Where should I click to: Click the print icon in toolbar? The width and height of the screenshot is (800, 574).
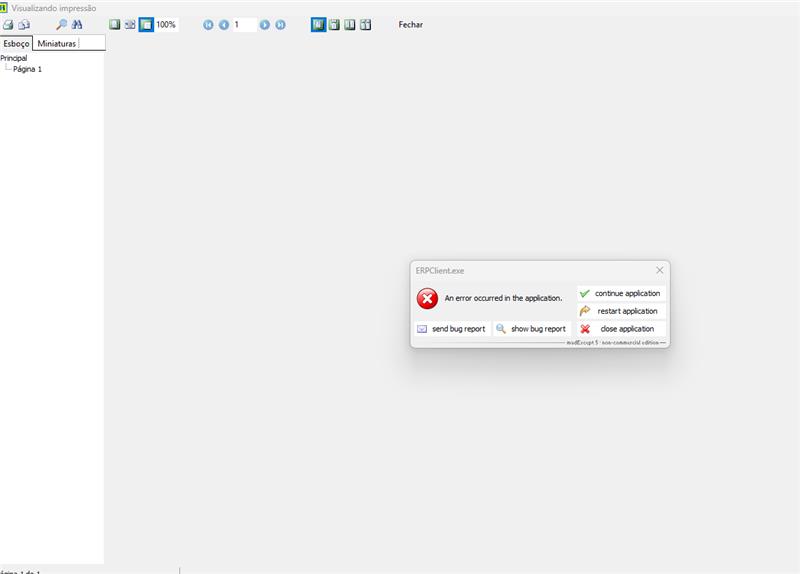[x=8, y=24]
